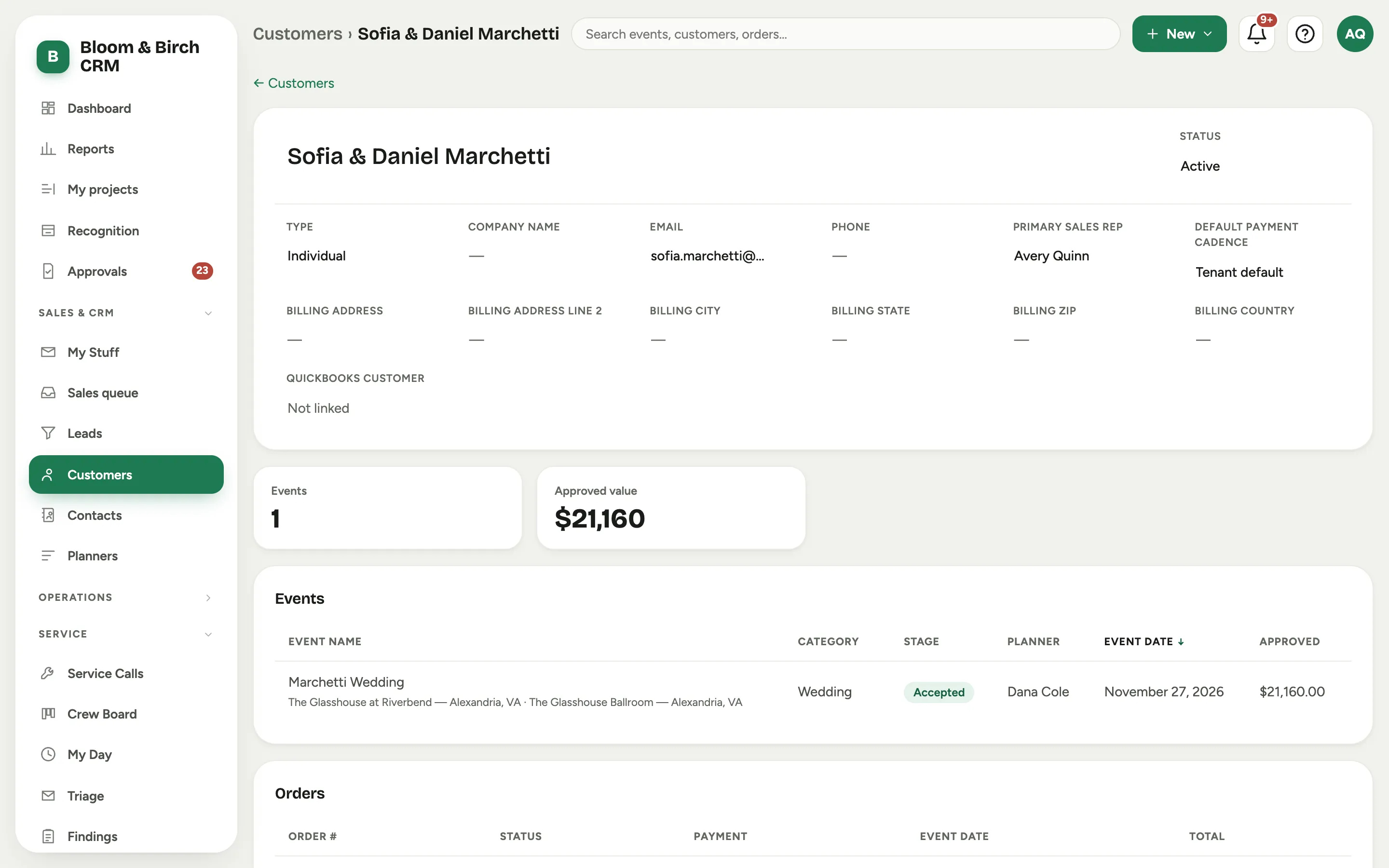The width and height of the screenshot is (1389, 868).
Task: Go to Customers in the sidebar
Action: coord(126,474)
